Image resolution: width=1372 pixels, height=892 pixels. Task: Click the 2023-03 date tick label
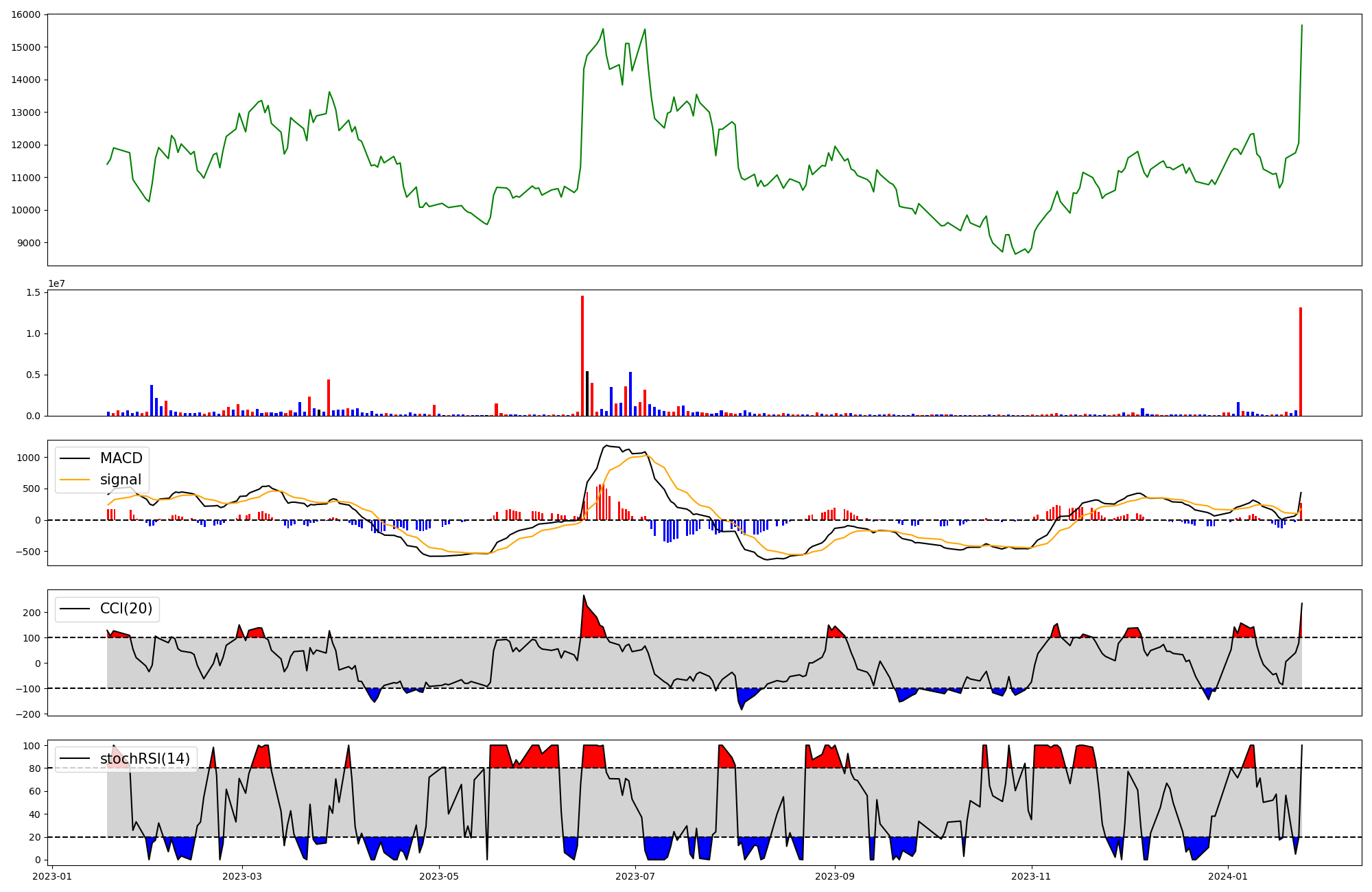[242, 876]
